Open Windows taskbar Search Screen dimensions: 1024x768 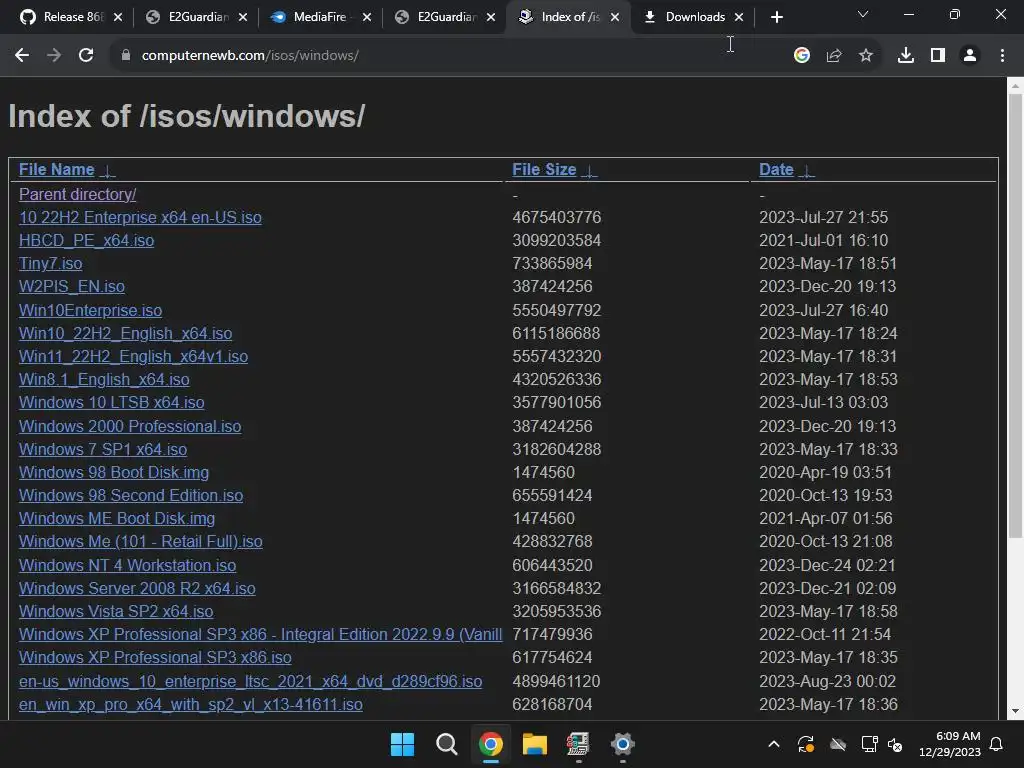tap(447, 744)
